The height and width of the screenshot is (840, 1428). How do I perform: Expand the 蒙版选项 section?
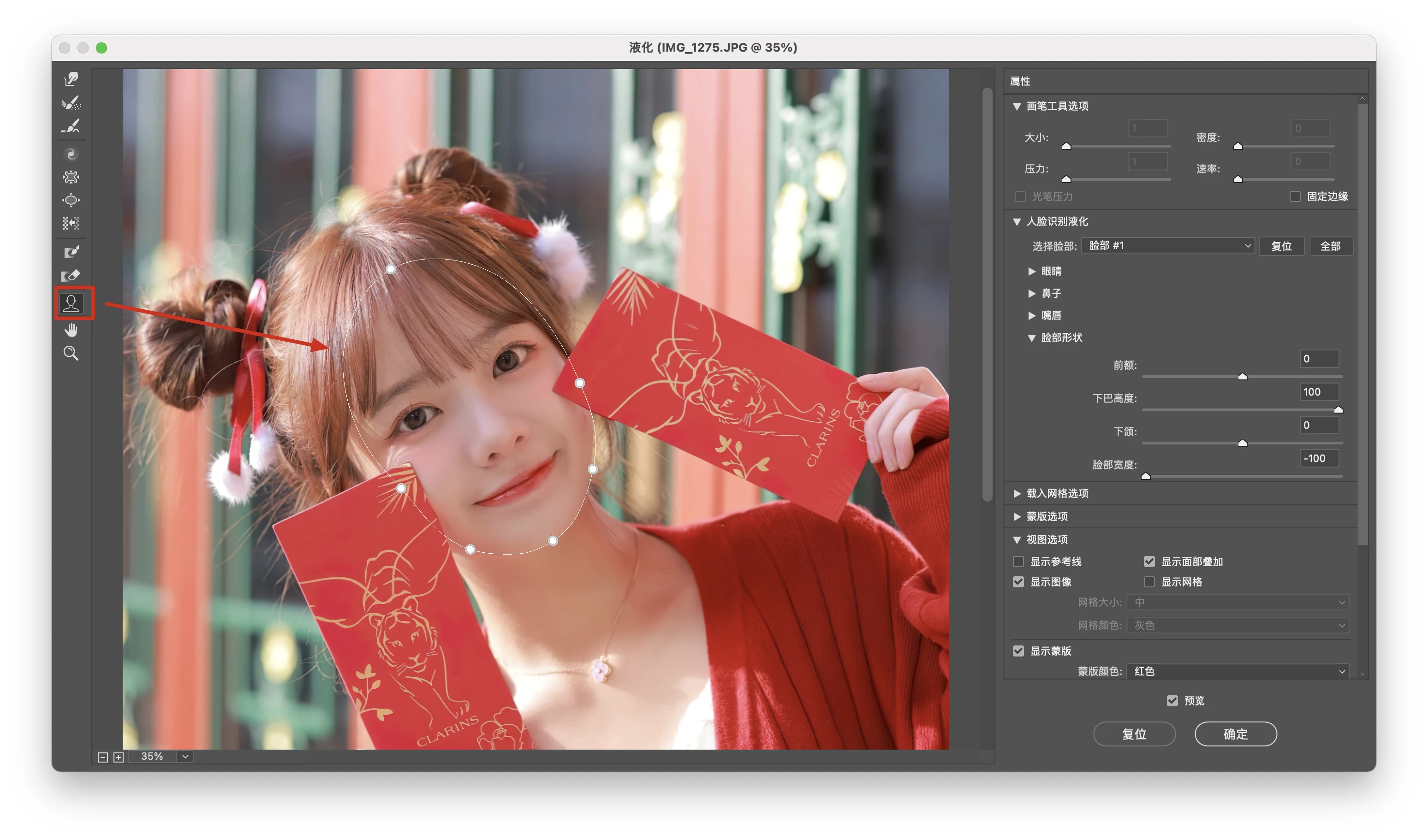coord(1017,516)
